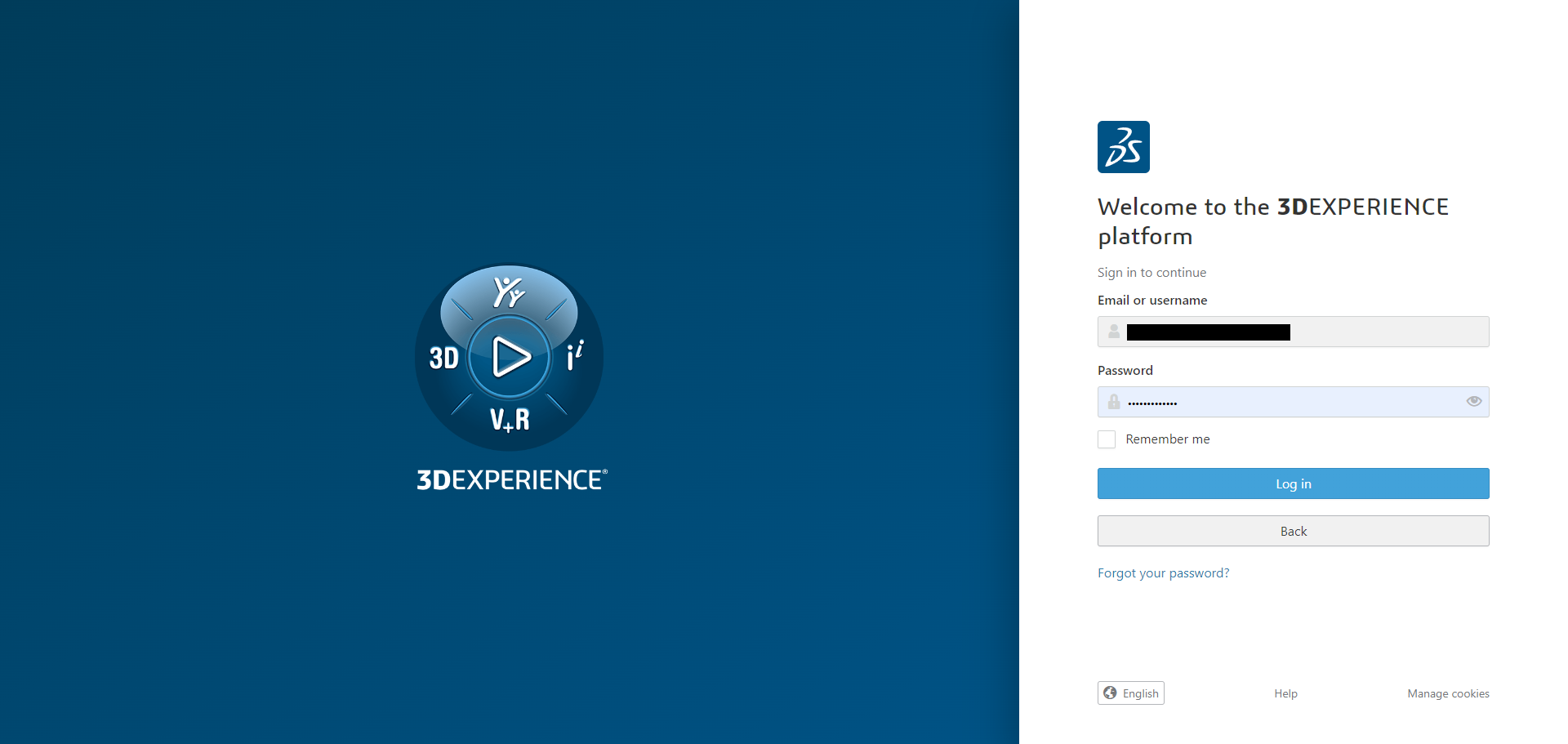Click the lock icon in password field
Image resolution: width=1568 pixels, height=744 pixels.
pos(1114,402)
